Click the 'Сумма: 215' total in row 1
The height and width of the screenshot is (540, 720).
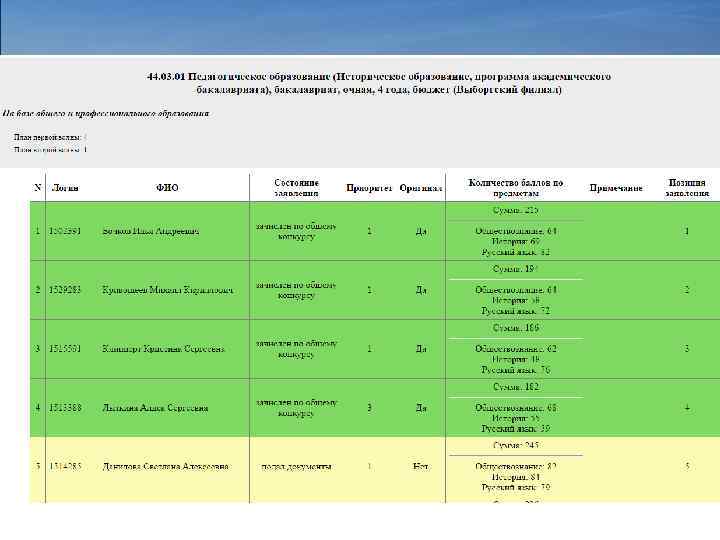pyautogui.click(x=515, y=210)
